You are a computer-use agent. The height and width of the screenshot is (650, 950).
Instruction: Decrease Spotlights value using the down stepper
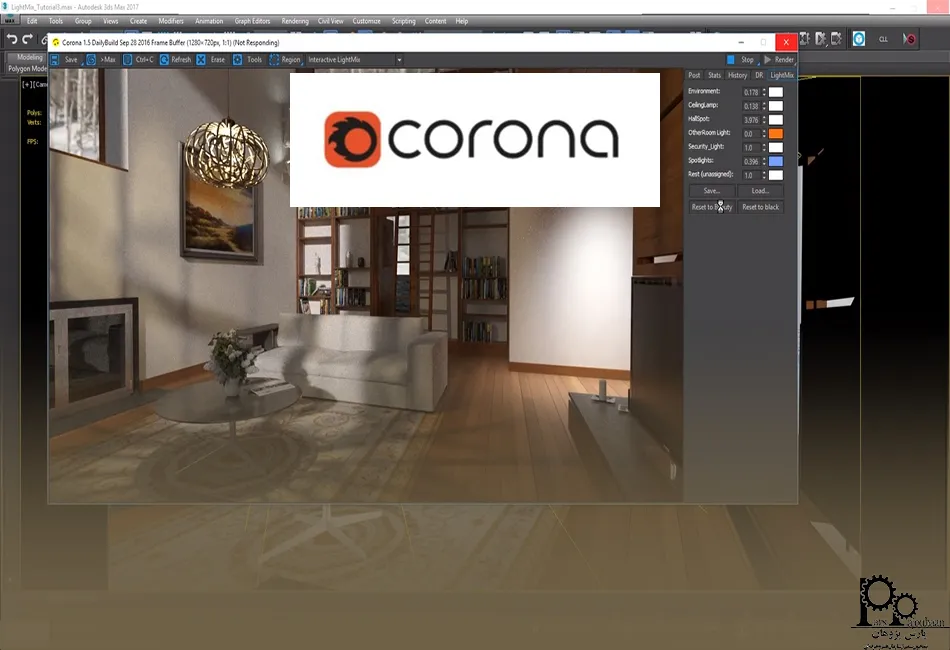tap(764, 163)
